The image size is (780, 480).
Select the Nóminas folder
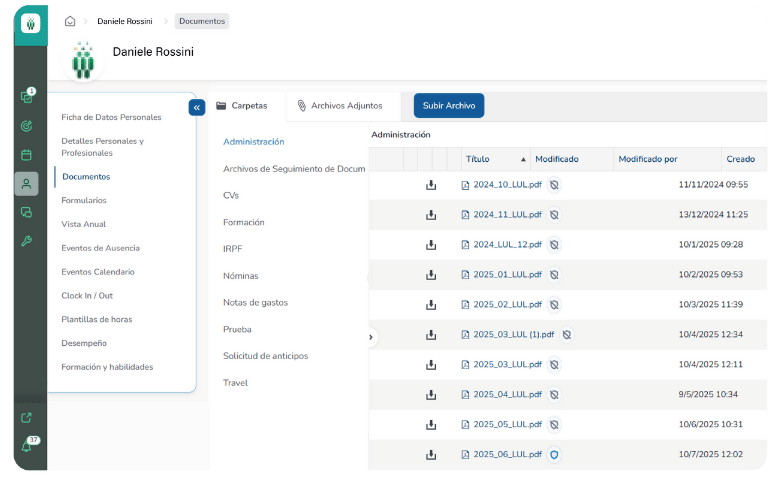point(241,273)
